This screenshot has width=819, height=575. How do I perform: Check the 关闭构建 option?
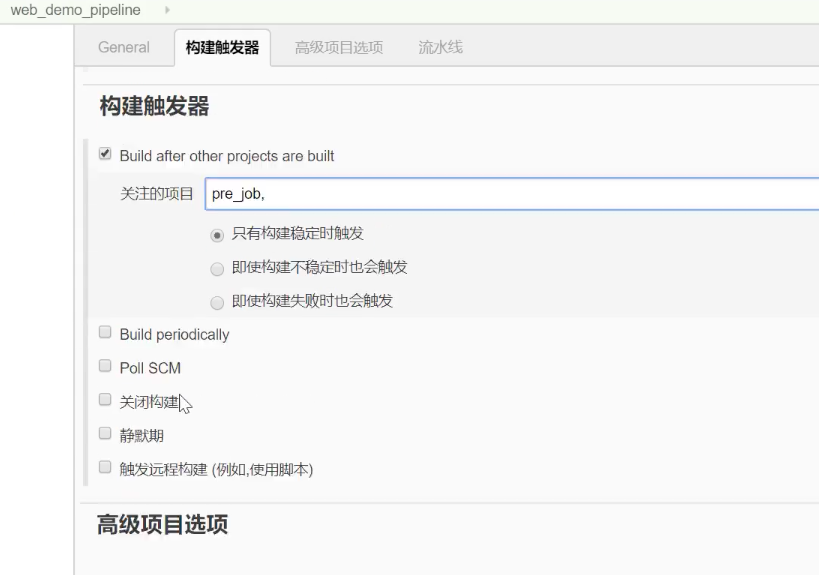tap(105, 400)
